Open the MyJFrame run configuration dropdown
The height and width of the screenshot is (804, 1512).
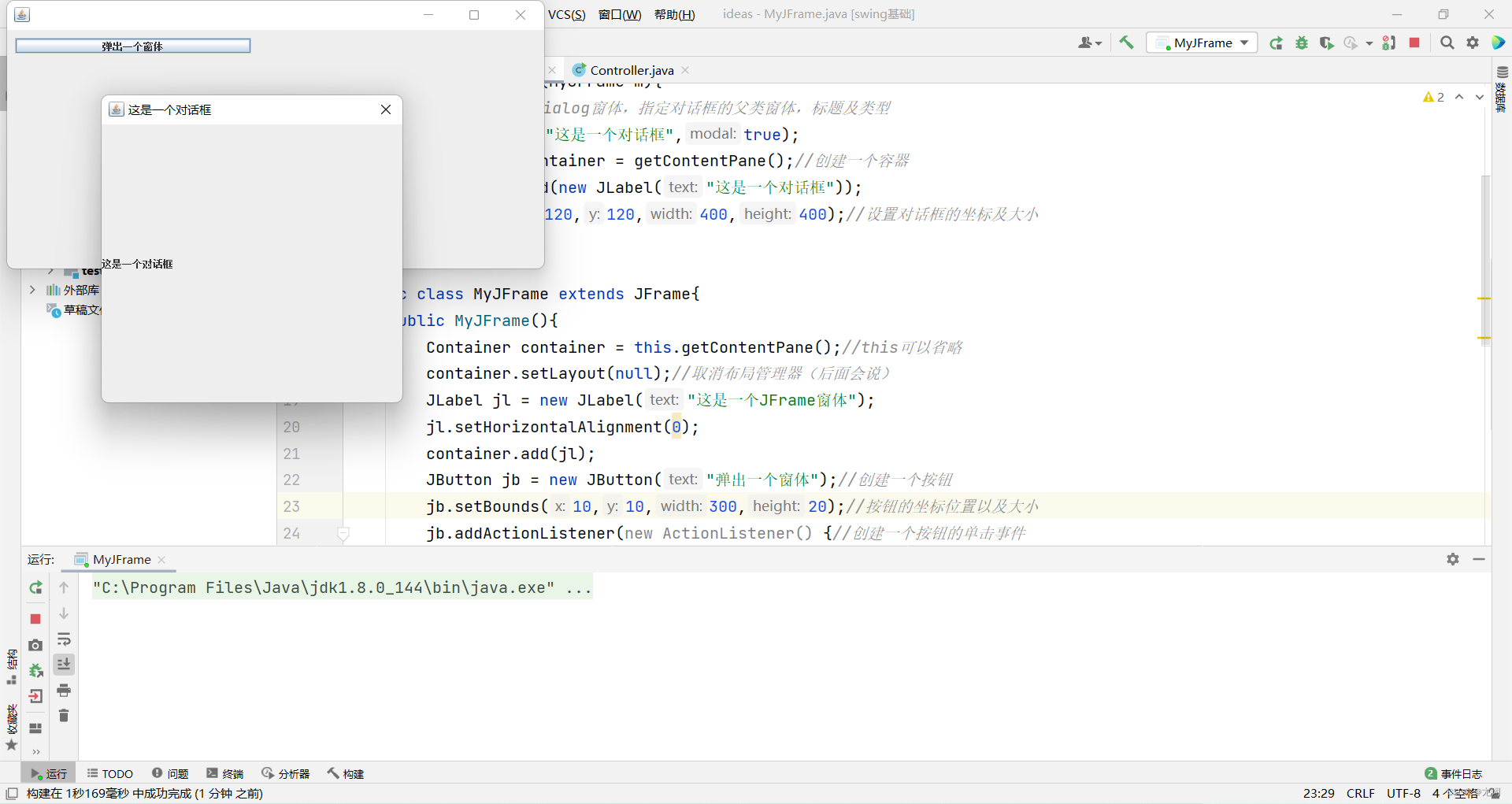click(1202, 43)
